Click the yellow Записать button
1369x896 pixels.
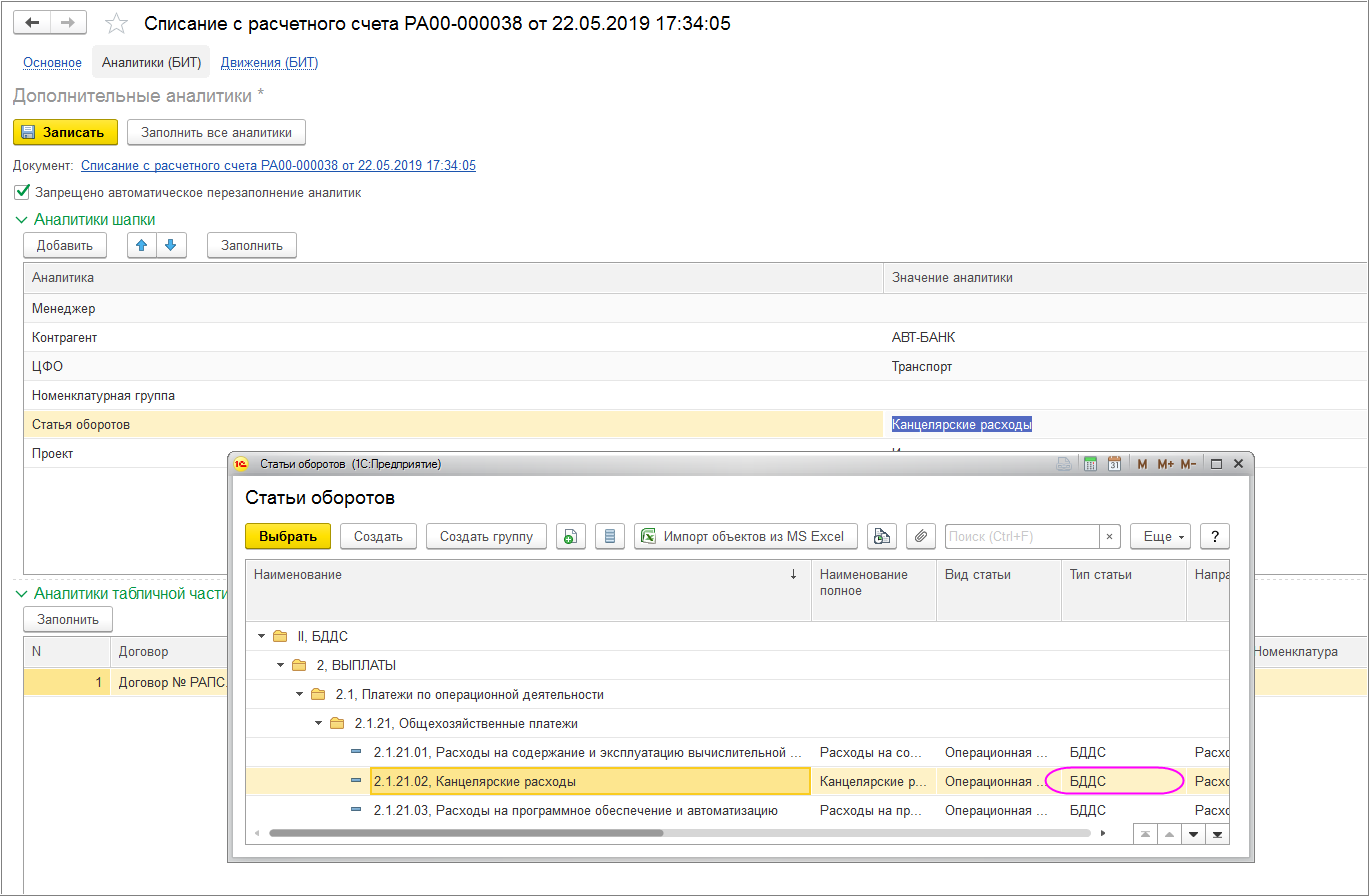tap(65, 132)
